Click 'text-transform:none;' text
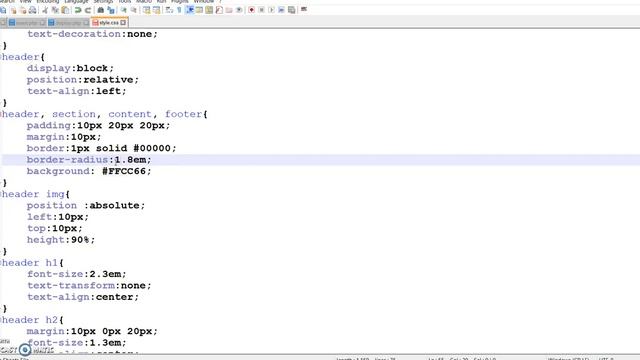Screen dimensions: 640x360 click(89, 285)
